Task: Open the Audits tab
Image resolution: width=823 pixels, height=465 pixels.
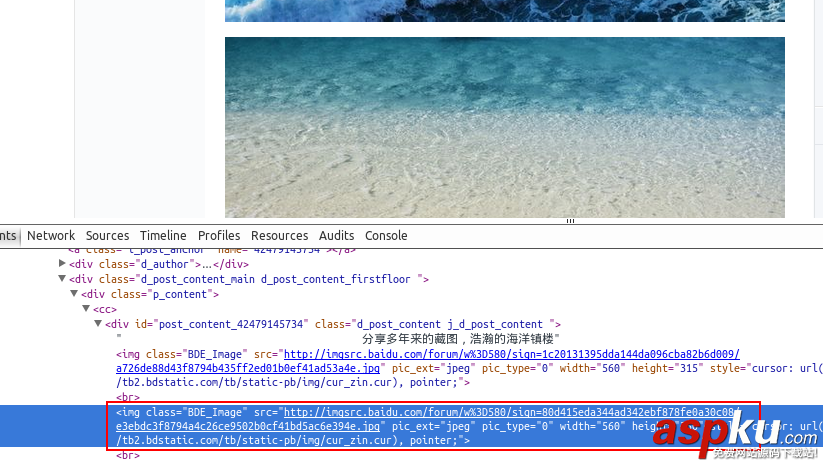Action: [x=336, y=236]
